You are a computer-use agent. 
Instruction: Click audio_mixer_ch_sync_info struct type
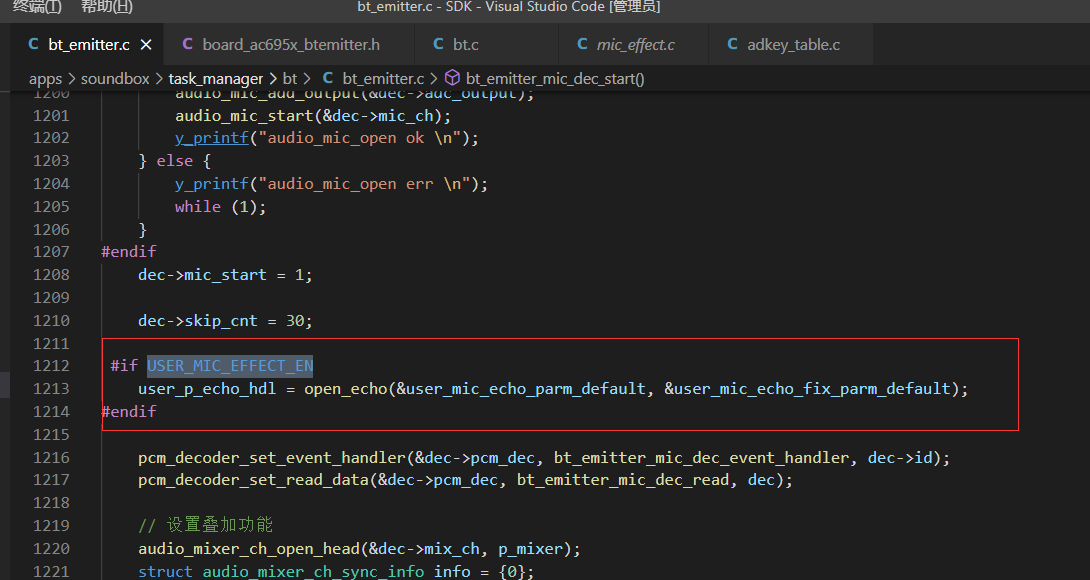(314, 571)
